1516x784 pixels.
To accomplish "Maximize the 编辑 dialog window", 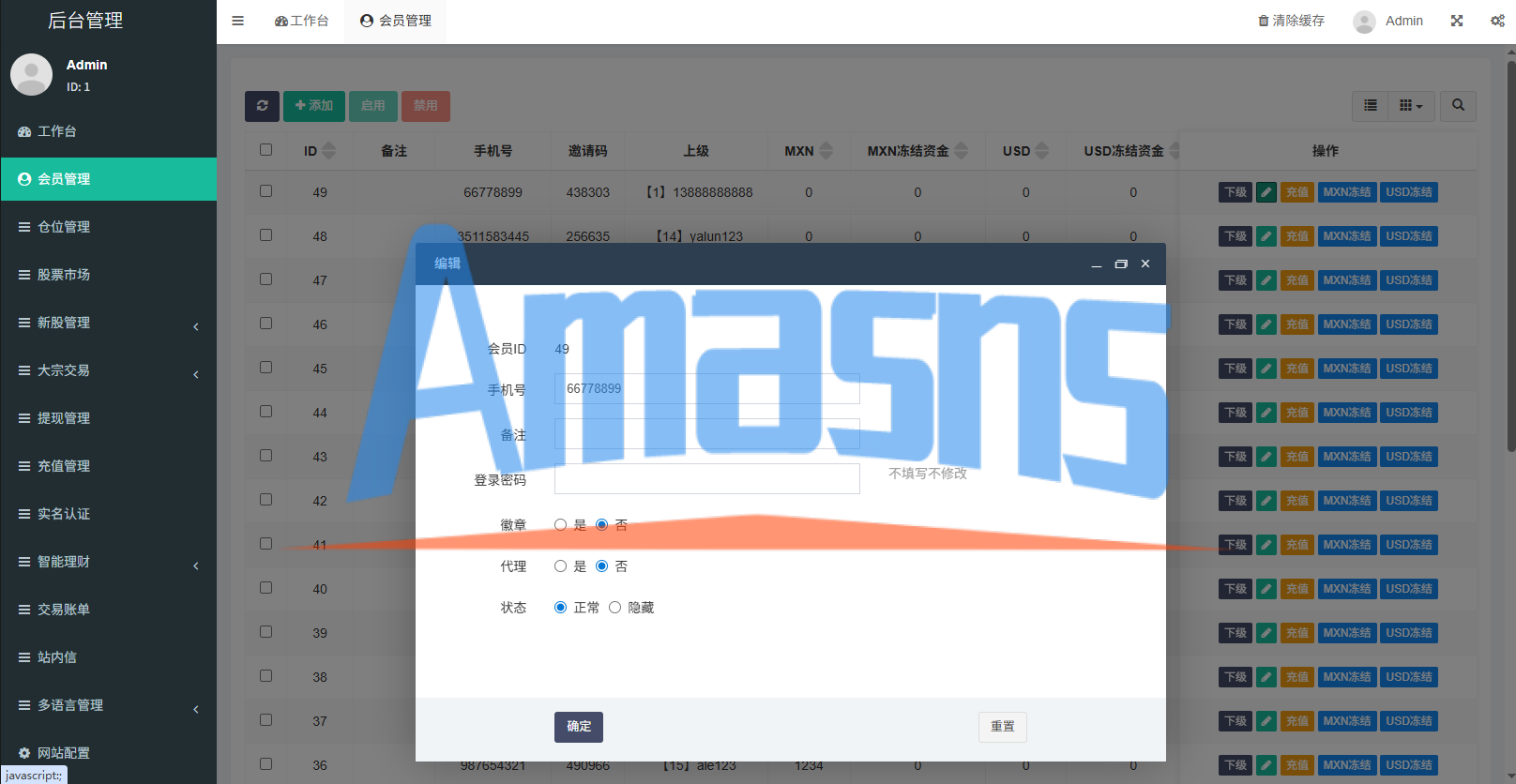I will (1120, 264).
